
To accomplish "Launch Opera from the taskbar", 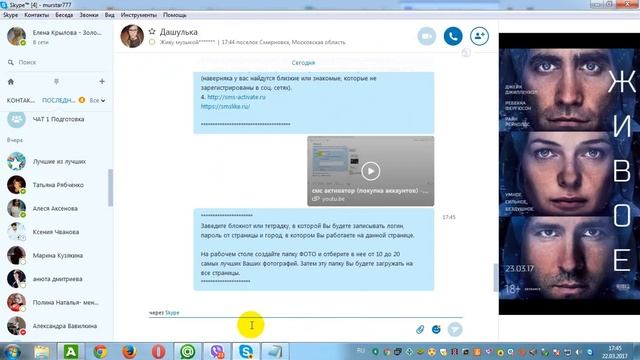I will [158, 352].
